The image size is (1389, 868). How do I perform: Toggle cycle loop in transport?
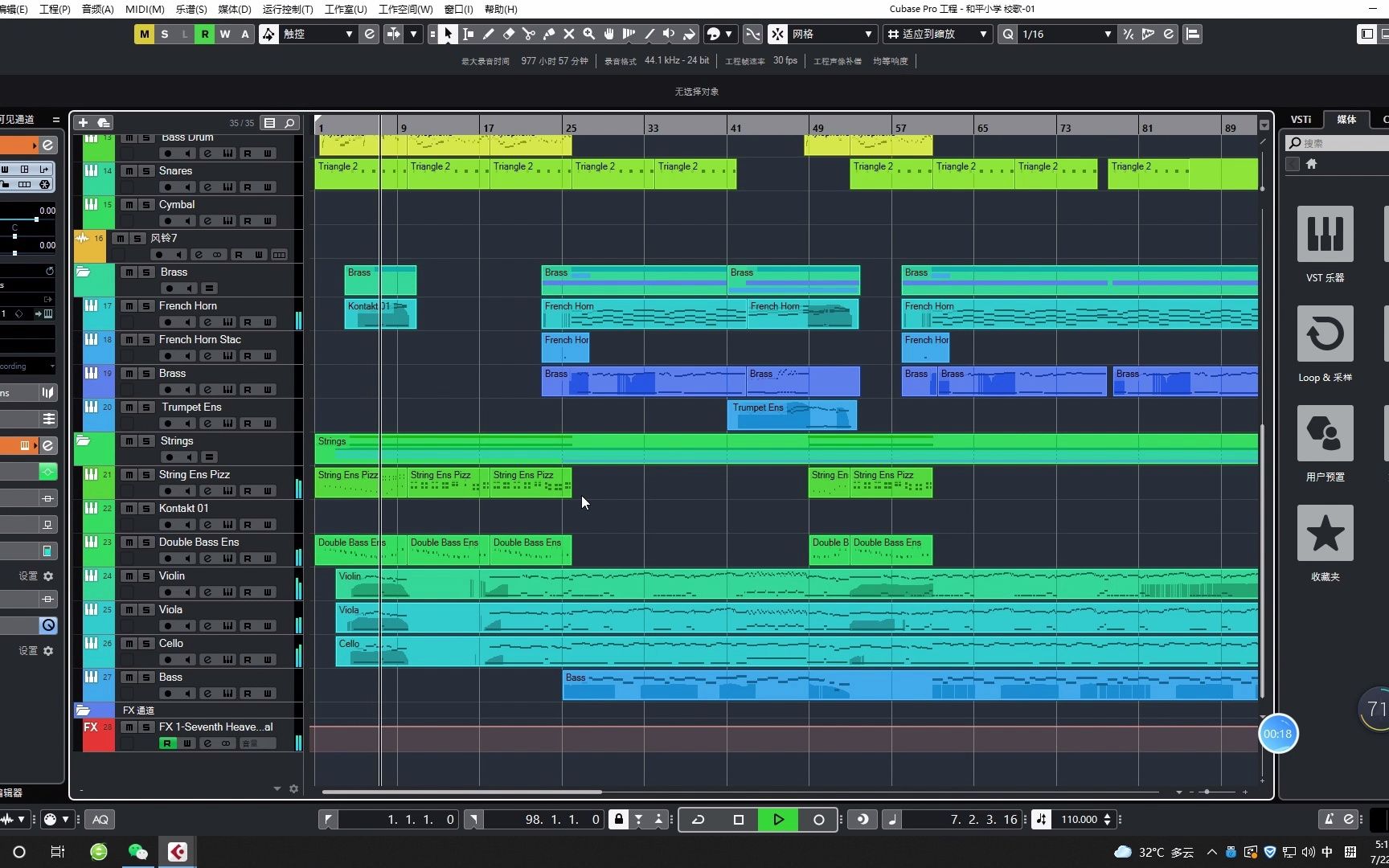(x=698, y=819)
